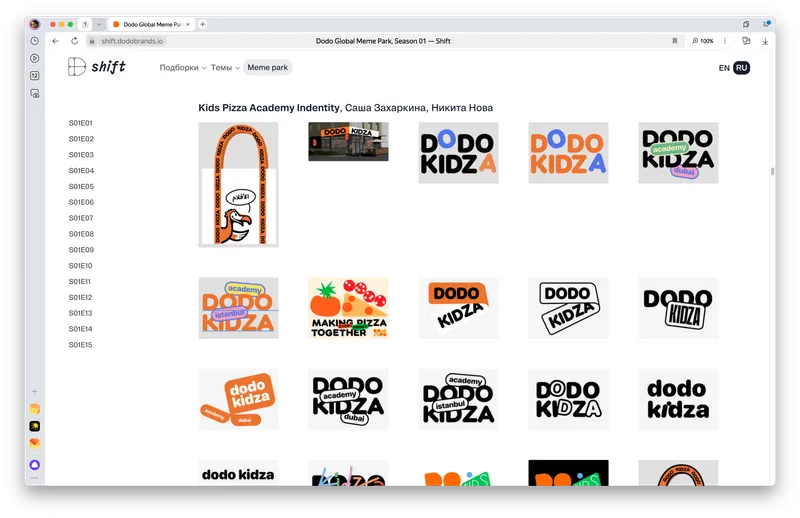Open the black-and-yellow app icon in sidebar
This screenshot has width=800, height=518.
(35, 426)
